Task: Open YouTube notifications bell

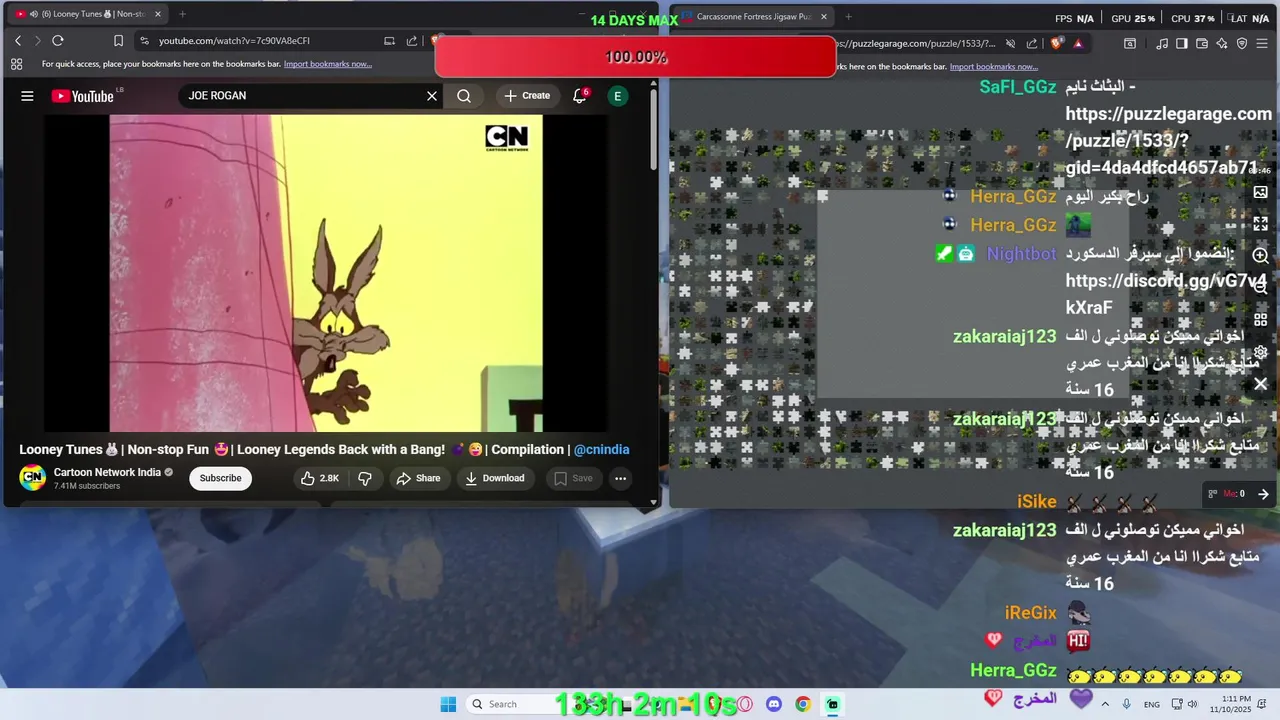Action: (580, 96)
